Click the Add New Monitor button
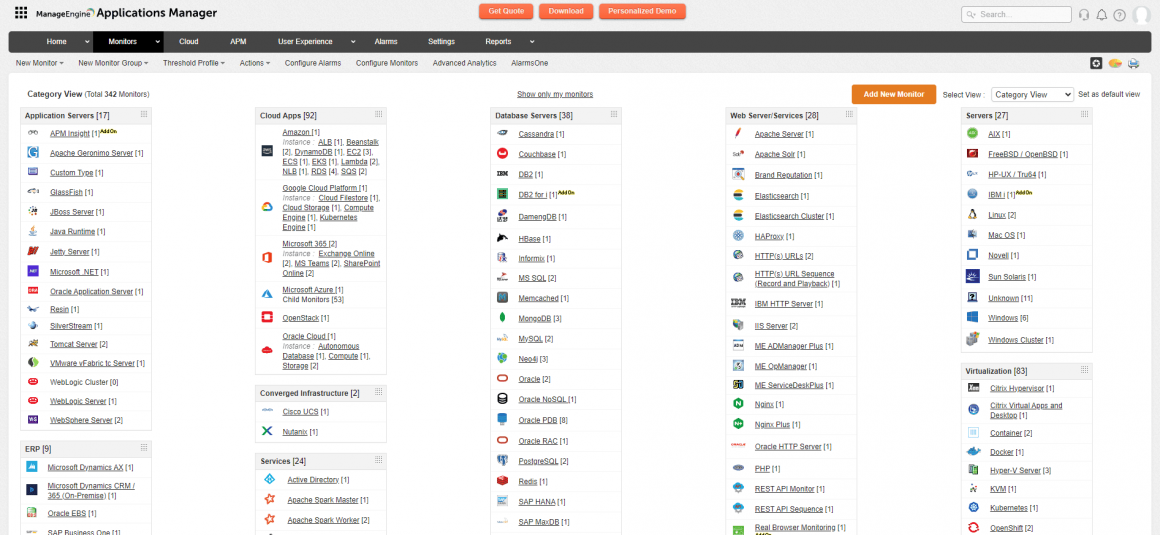Viewport: 1160px width, 535px height. click(x=893, y=94)
